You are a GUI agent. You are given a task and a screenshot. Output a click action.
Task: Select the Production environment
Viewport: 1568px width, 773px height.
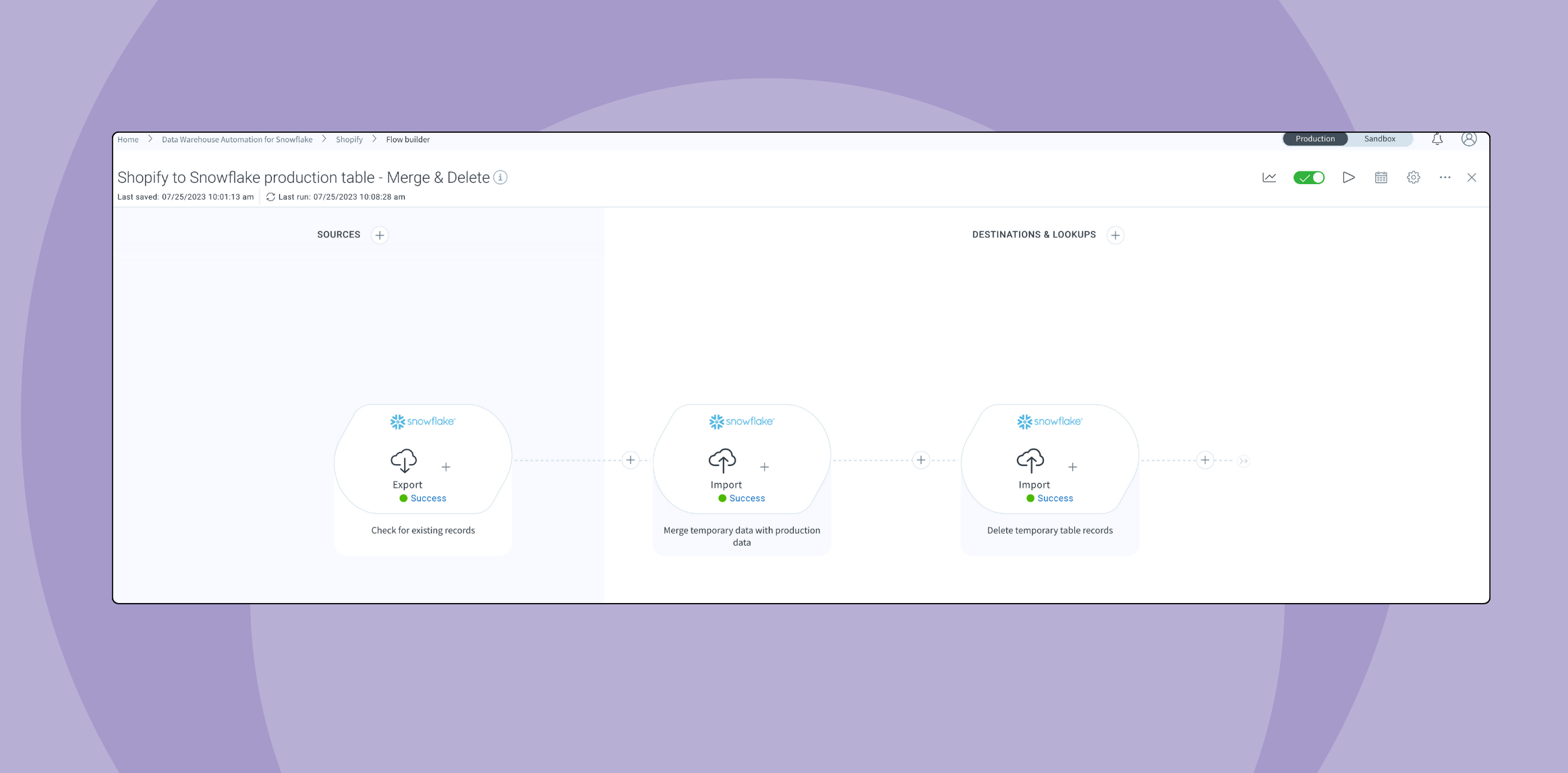[x=1315, y=139]
